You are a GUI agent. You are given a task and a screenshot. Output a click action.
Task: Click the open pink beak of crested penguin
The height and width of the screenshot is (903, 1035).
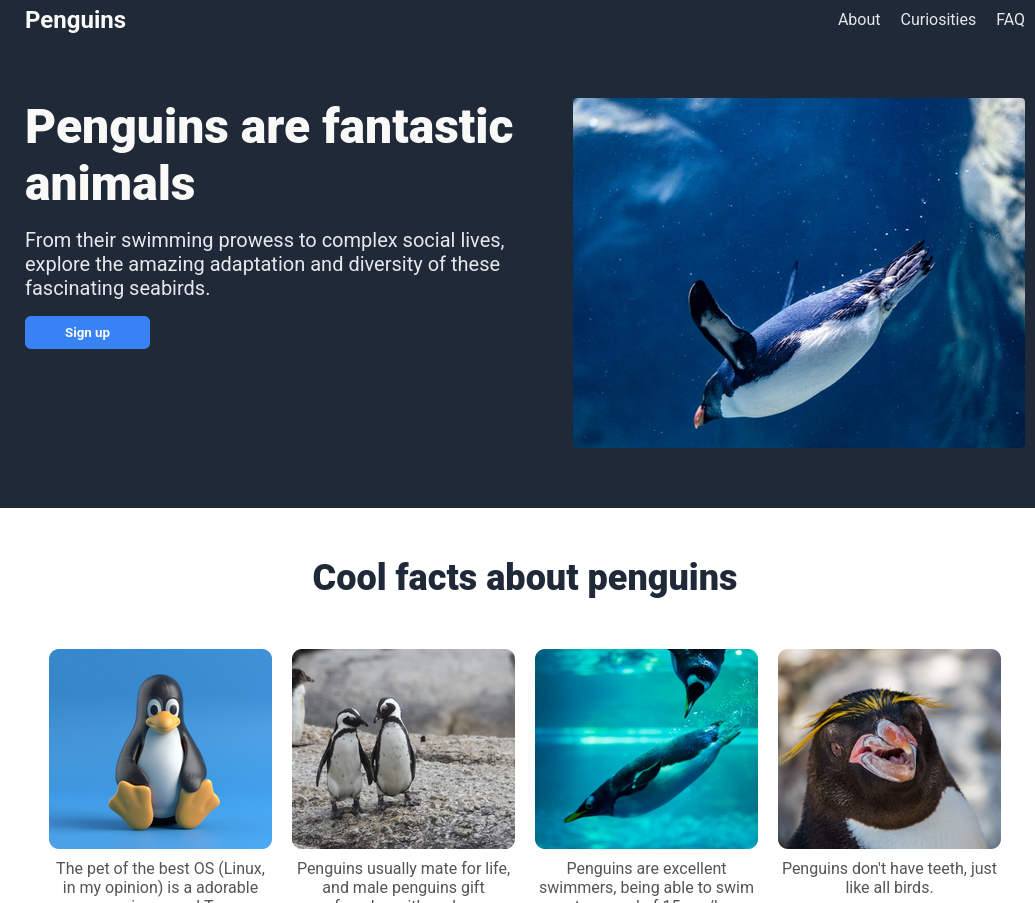[x=885, y=751]
